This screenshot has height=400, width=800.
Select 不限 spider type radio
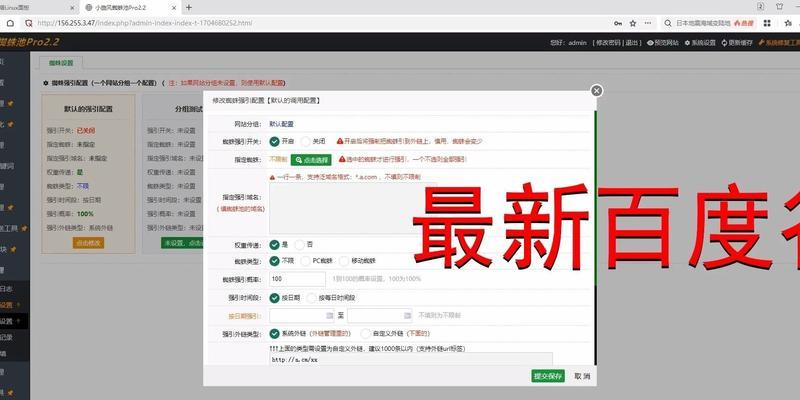pyautogui.click(x=274, y=261)
